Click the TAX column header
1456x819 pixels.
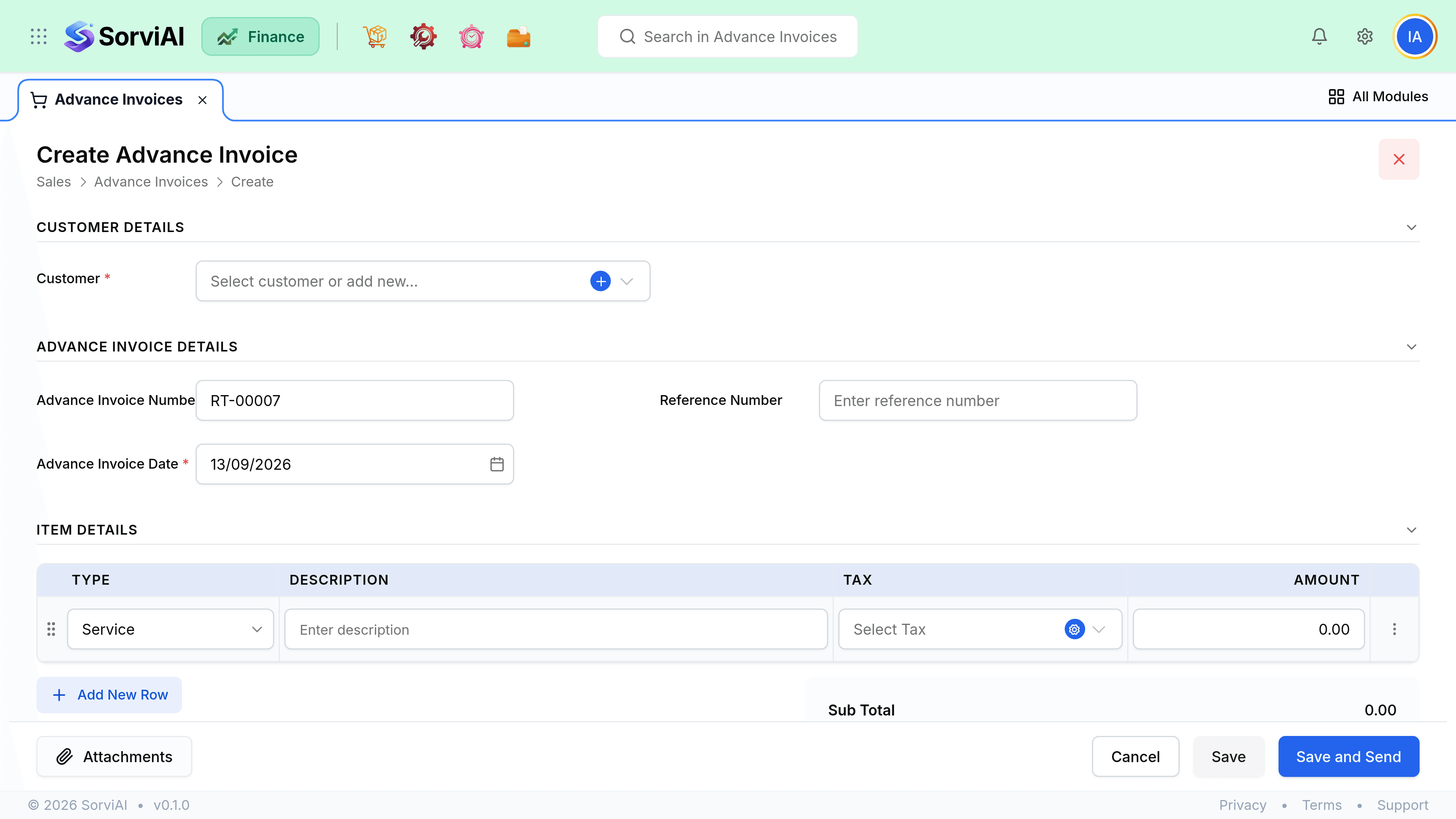857,580
